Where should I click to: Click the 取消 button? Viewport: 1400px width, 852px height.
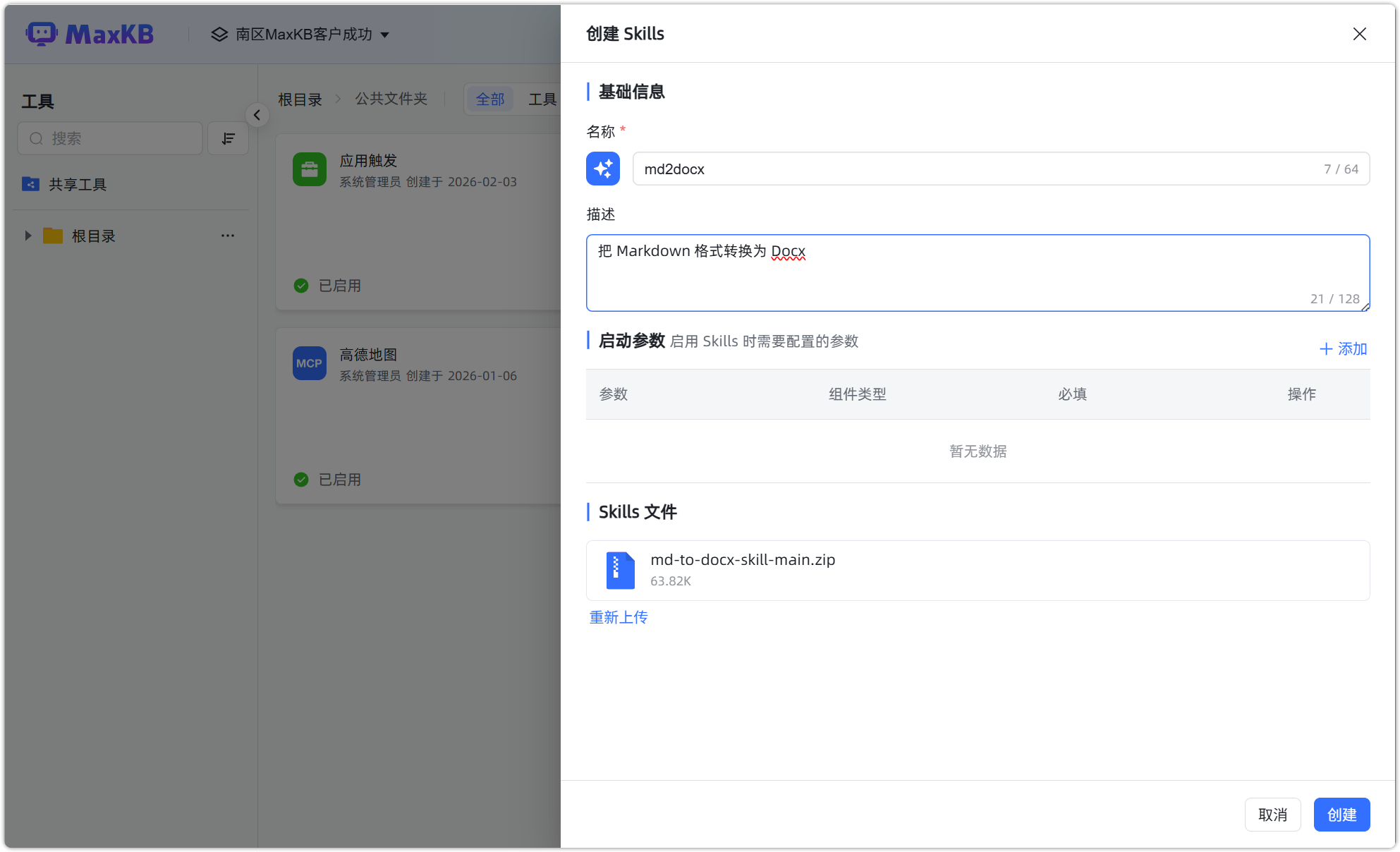click(1272, 815)
